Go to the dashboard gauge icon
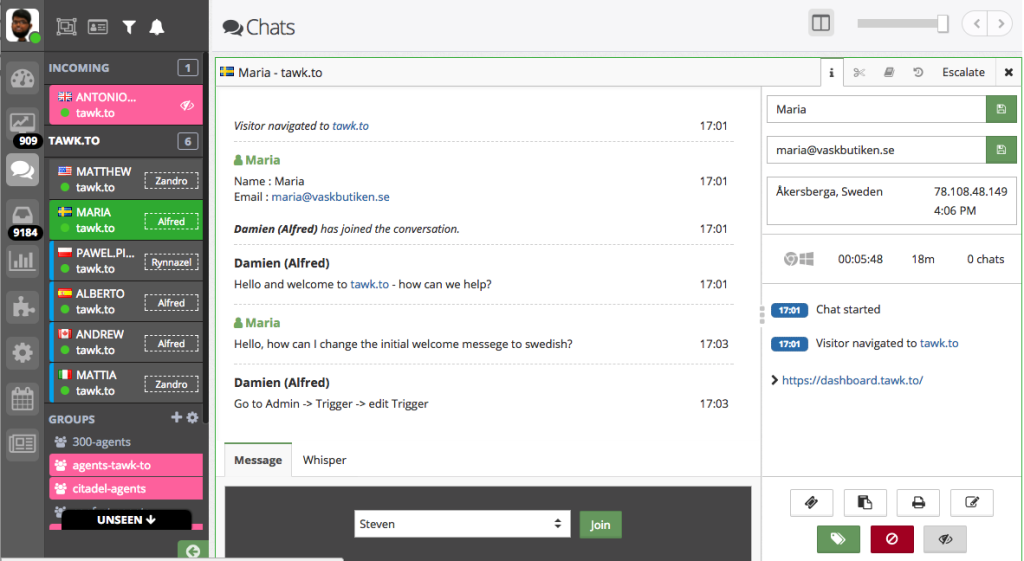 tap(22, 79)
